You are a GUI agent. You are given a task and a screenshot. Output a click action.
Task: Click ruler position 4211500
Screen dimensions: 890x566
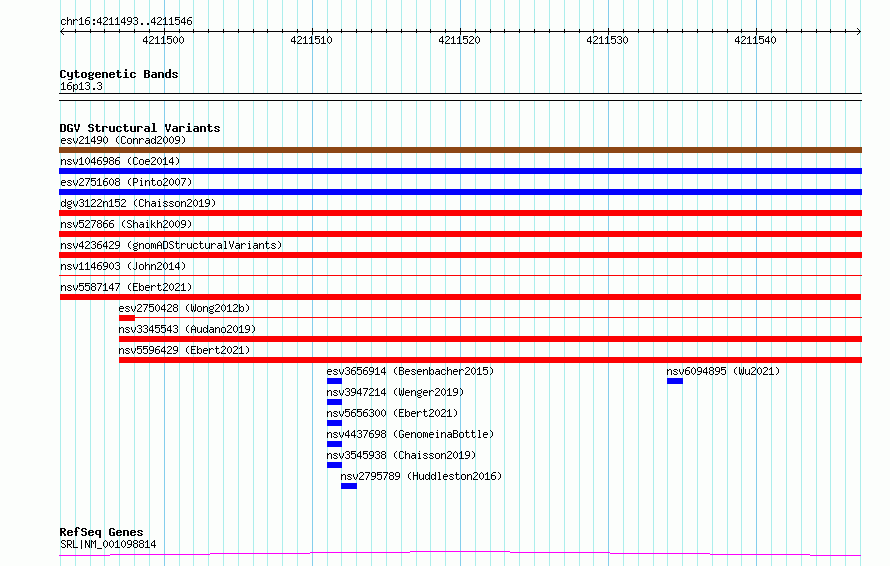(163, 40)
